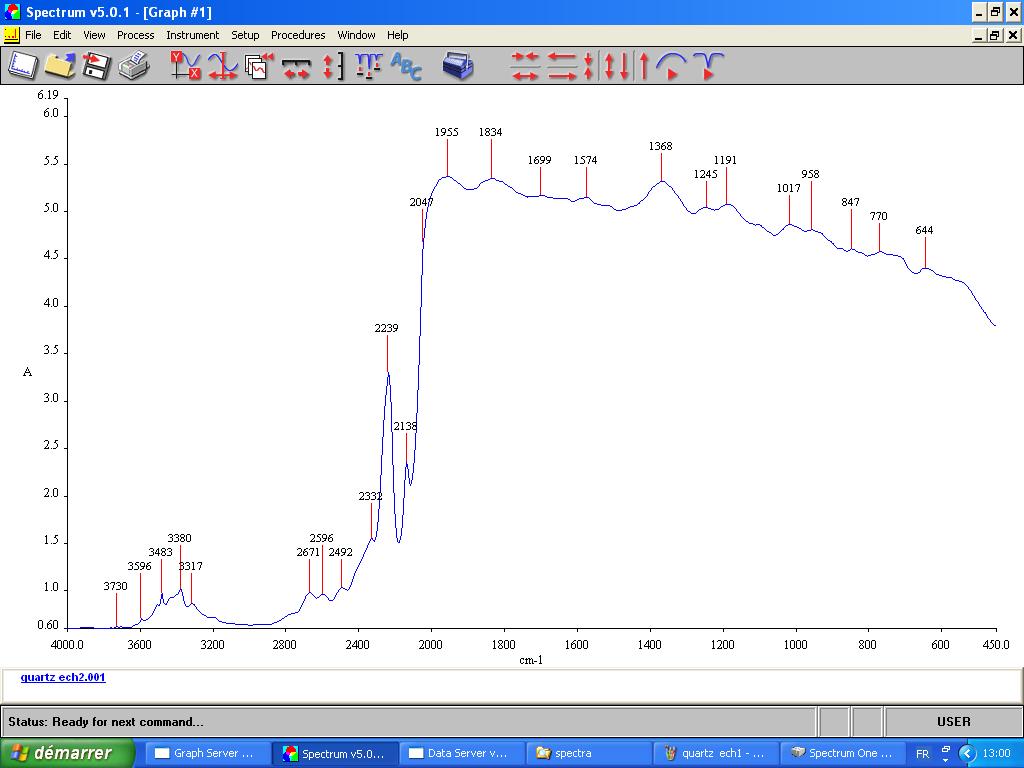This screenshot has height=768, width=1024.
Task: Click the FR language indicator in tray
Action: (922, 753)
